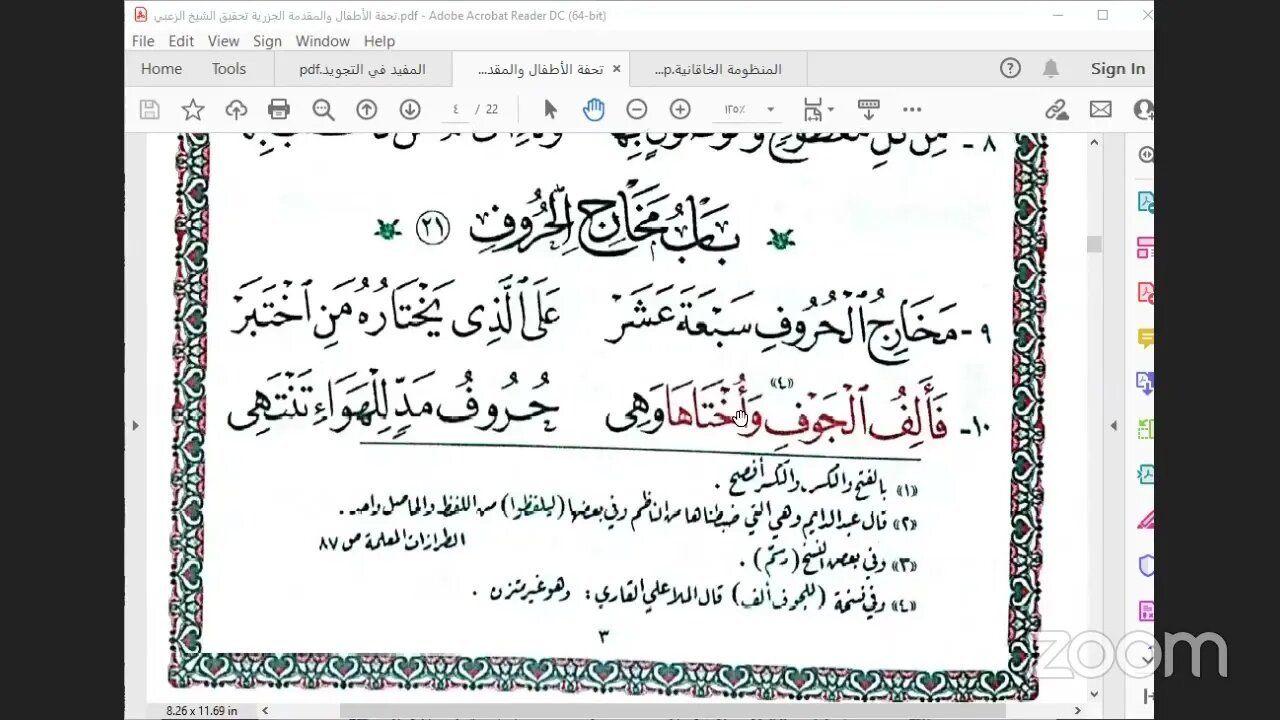The width and height of the screenshot is (1280, 720).
Task: Click the Save file icon
Action: click(x=150, y=110)
